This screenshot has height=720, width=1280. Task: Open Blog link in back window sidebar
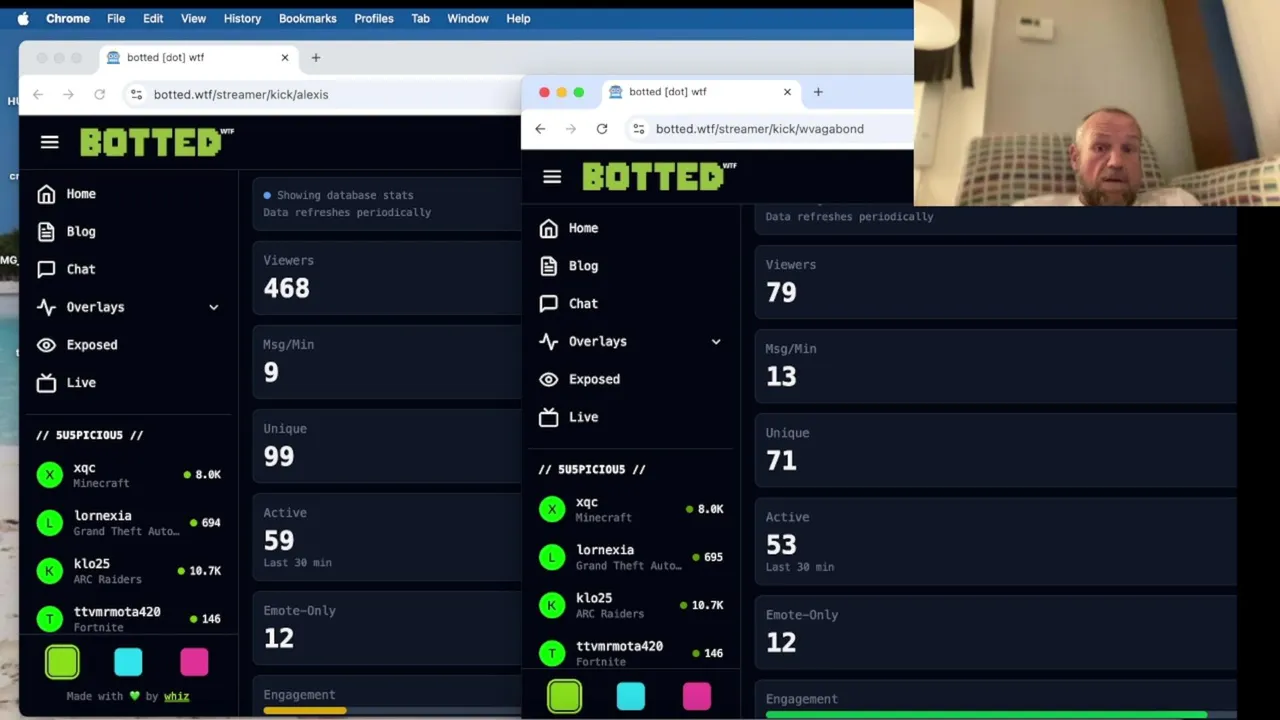click(81, 232)
